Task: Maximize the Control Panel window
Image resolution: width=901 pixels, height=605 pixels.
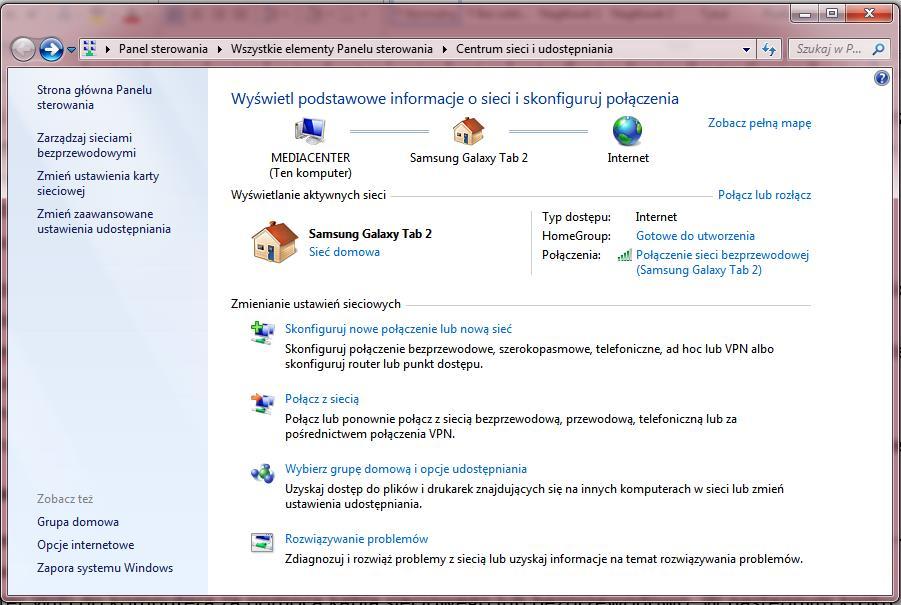Action: (x=831, y=13)
